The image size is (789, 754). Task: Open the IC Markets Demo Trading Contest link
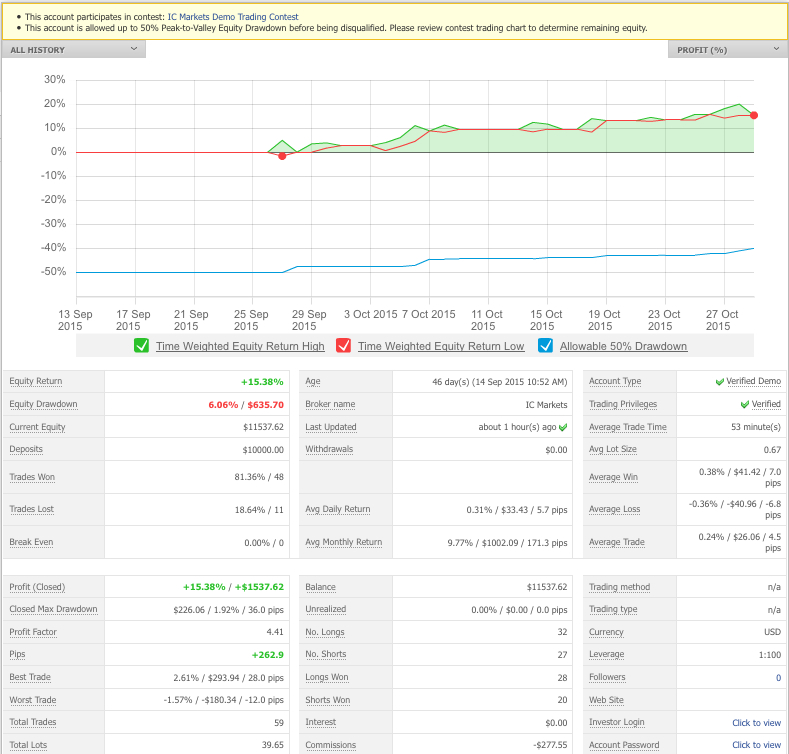coord(233,17)
